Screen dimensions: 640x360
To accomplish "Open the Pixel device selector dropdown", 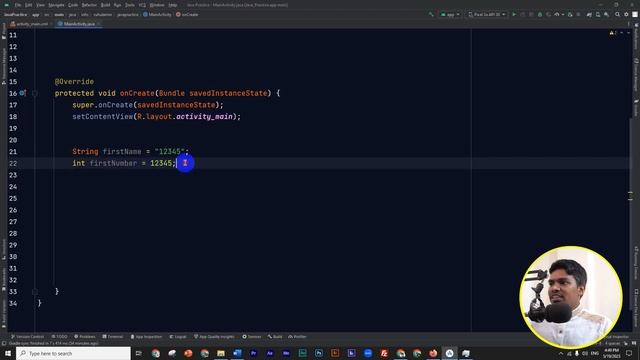I will point(487,14).
